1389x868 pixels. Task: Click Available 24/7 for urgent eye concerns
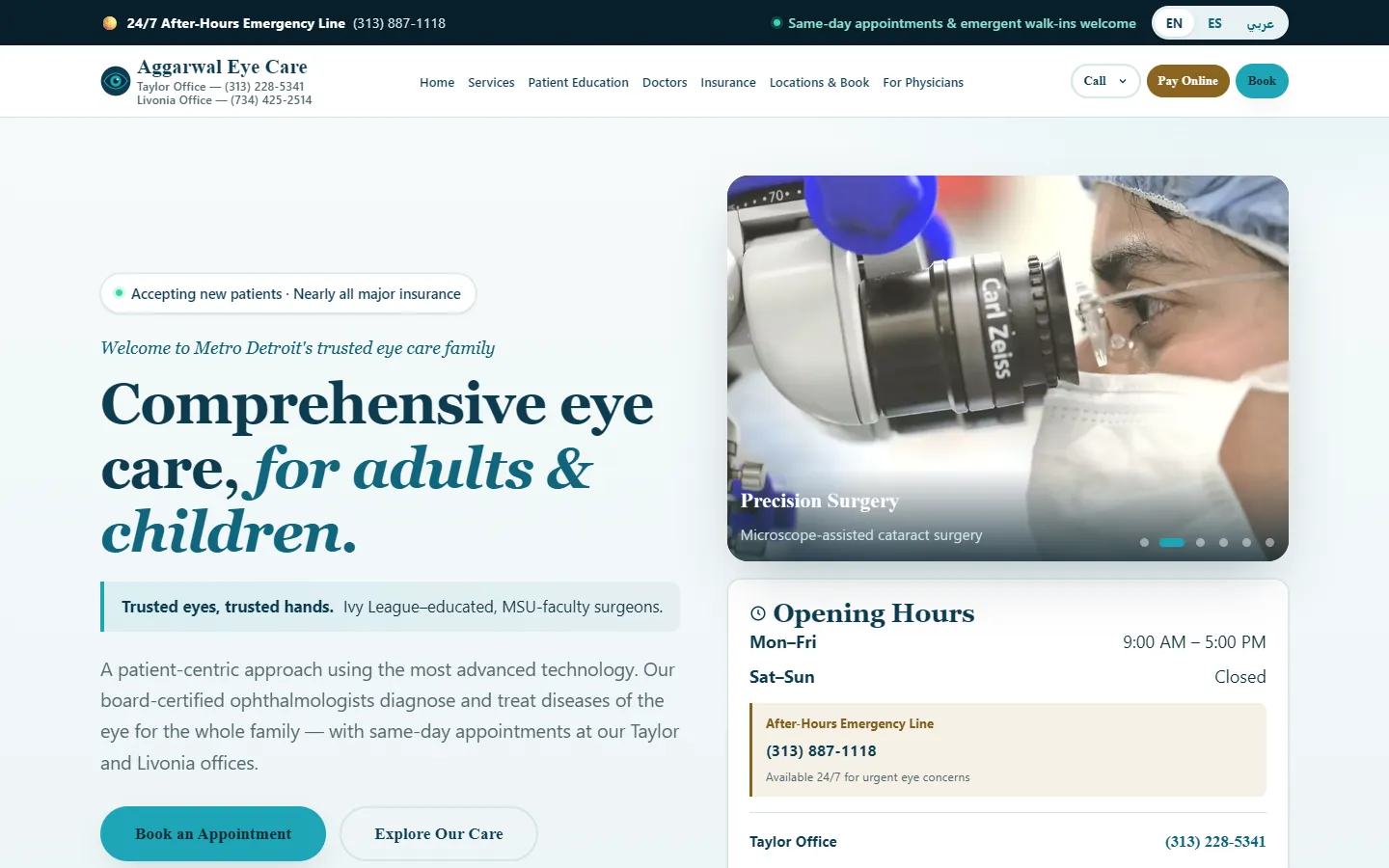click(868, 777)
